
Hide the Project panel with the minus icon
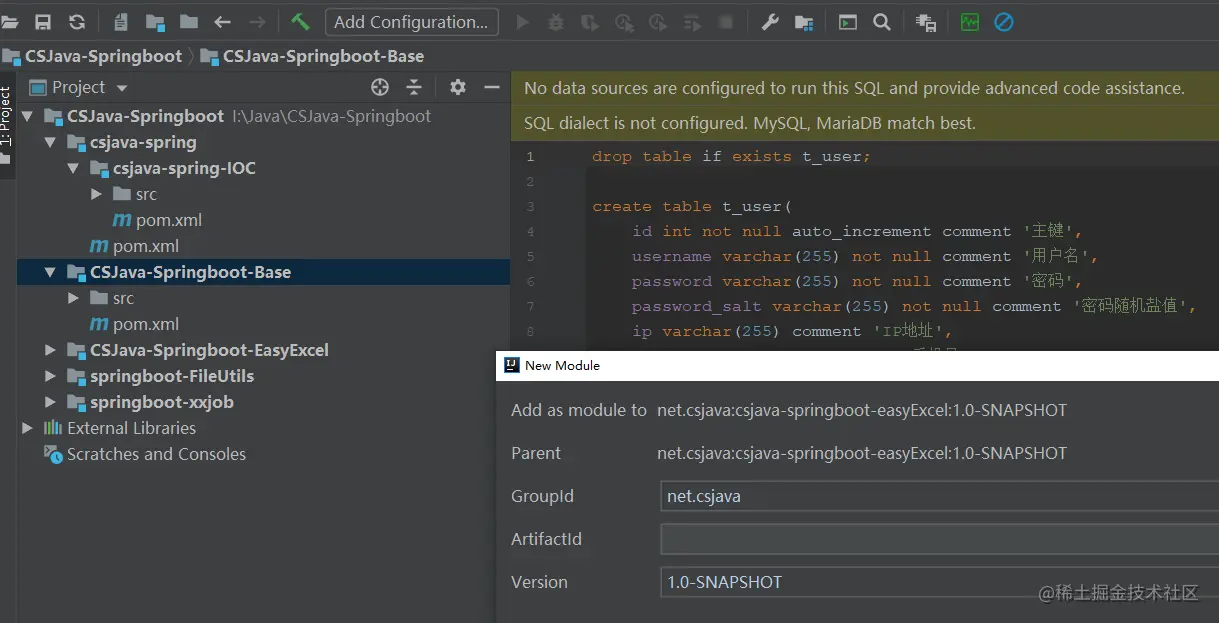coord(491,87)
